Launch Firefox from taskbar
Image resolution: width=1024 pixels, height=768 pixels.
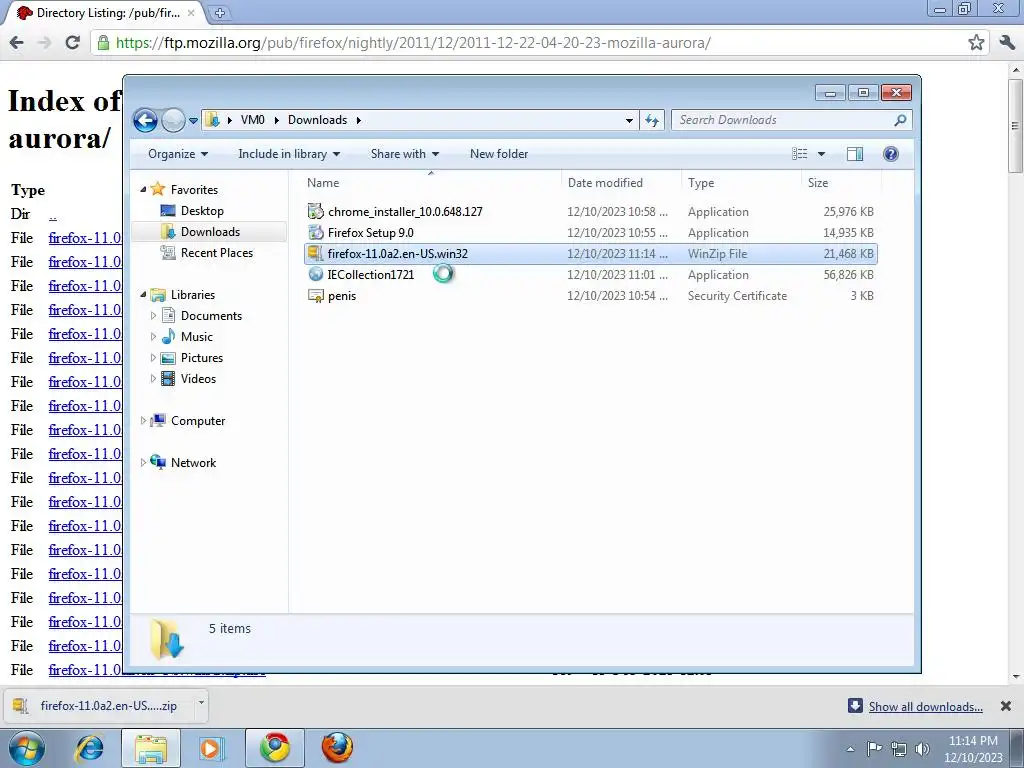337,748
